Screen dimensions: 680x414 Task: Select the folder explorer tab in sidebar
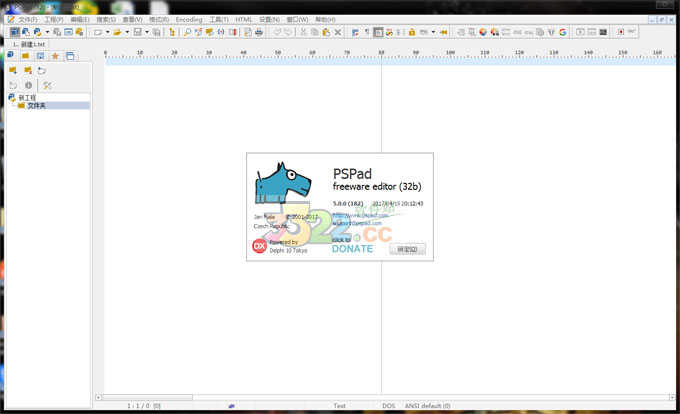26,55
